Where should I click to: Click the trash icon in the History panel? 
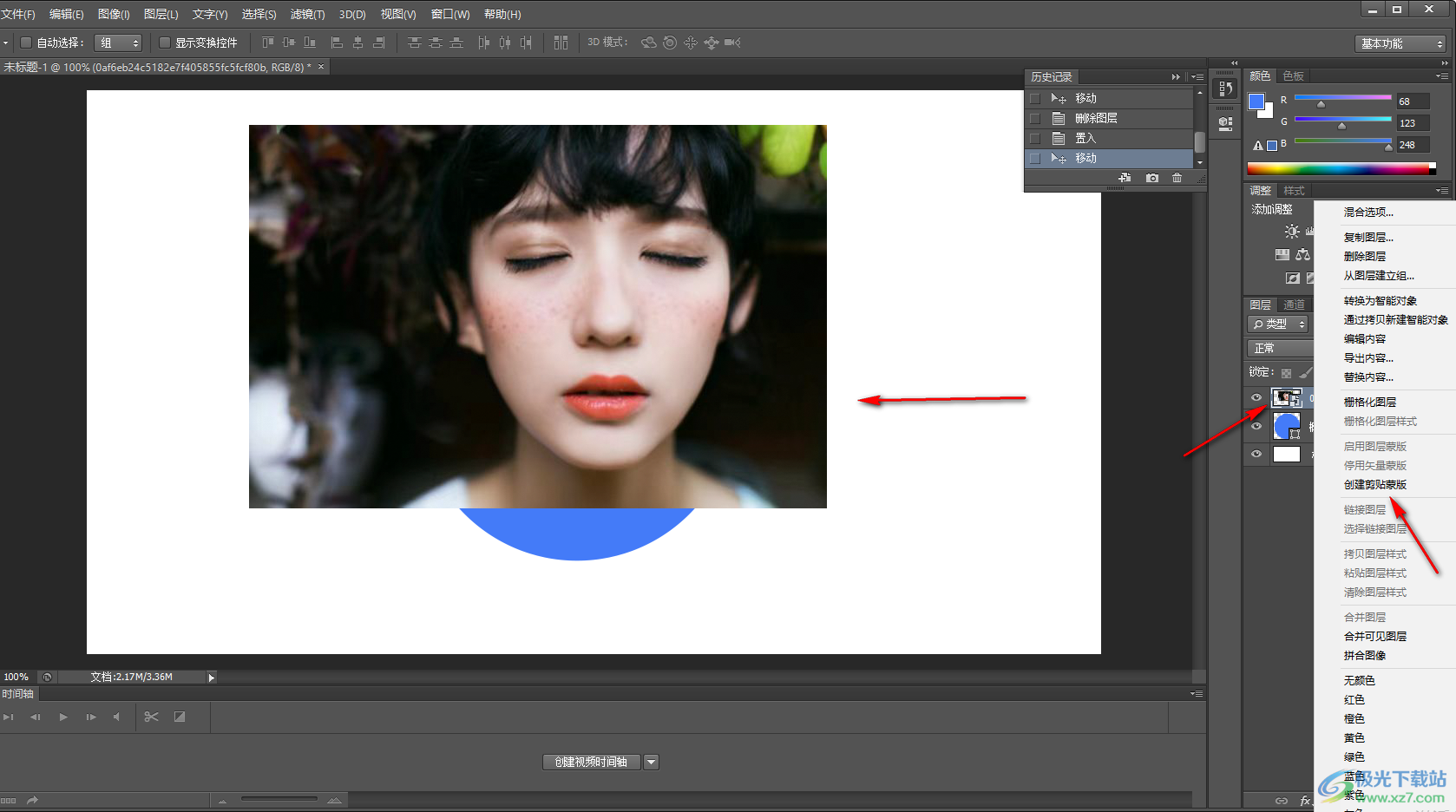click(1177, 177)
